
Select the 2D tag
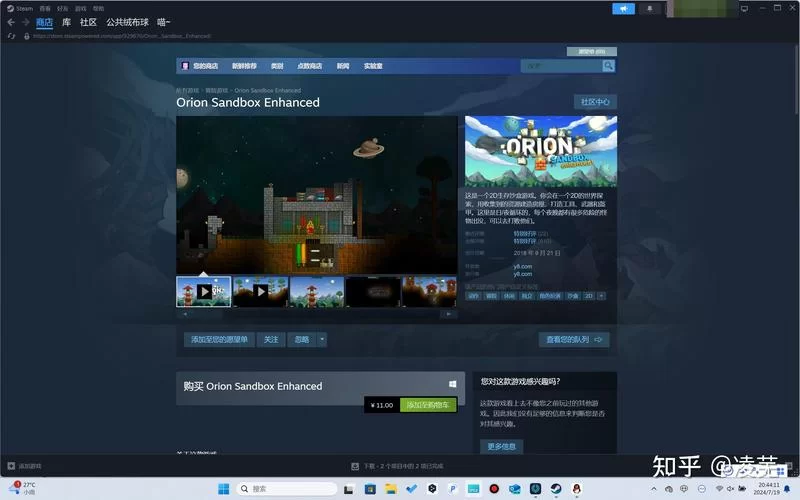pos(589,296)
